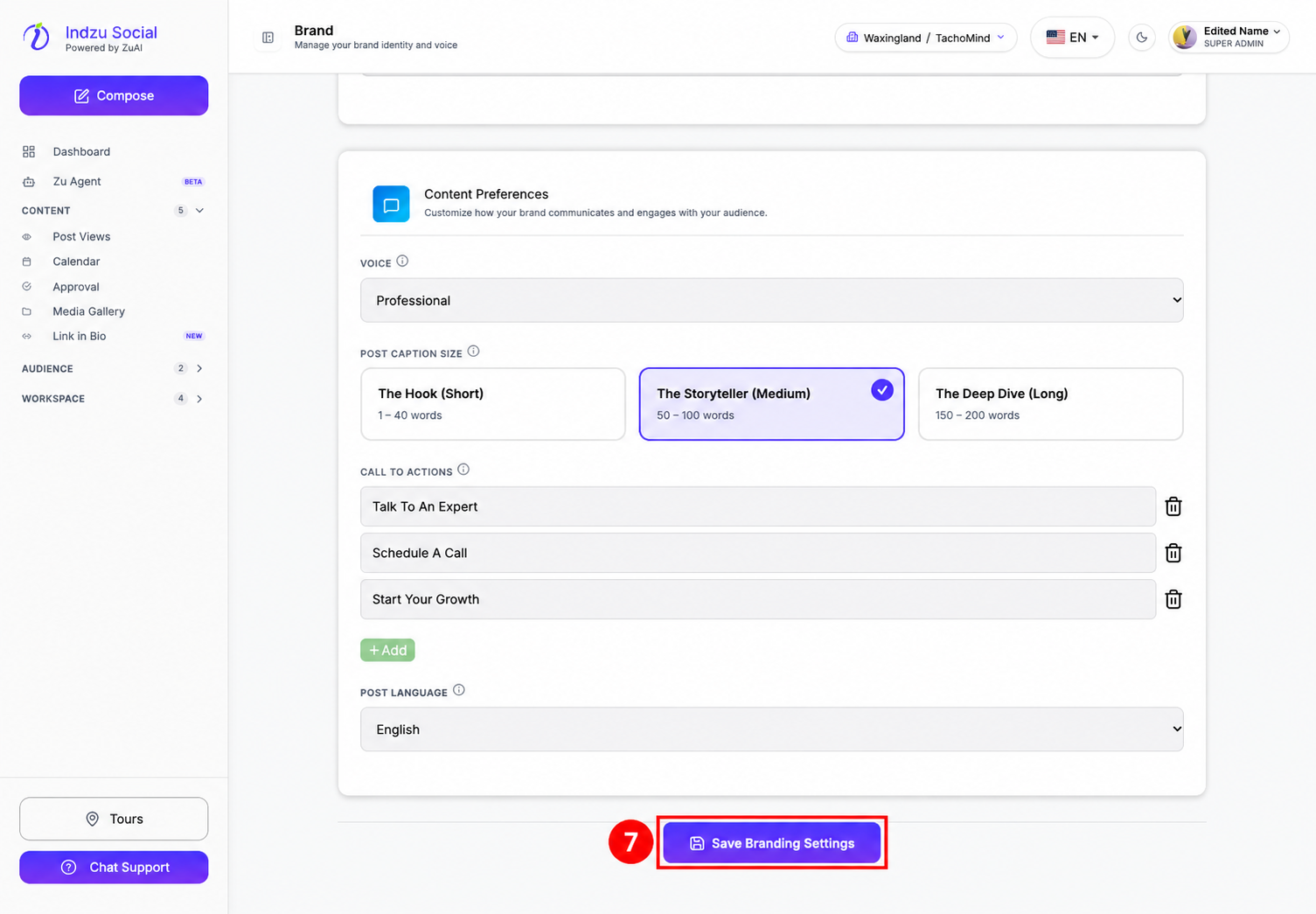This screenshot has height=914, width=1316.
Task: Show info for Voice setting
Action: coord(402,262)
